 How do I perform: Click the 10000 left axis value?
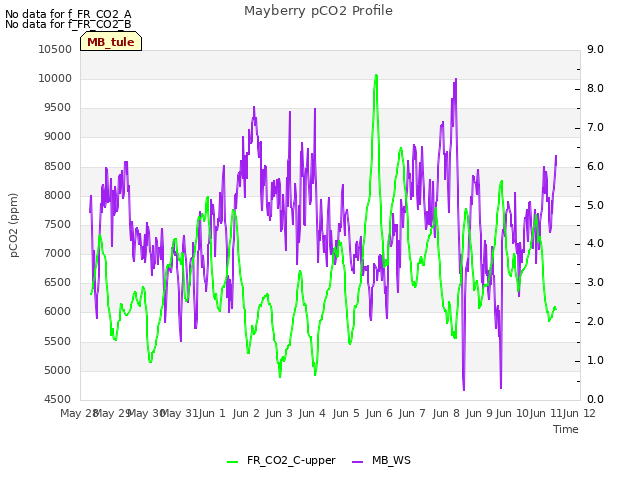[55, 78]
